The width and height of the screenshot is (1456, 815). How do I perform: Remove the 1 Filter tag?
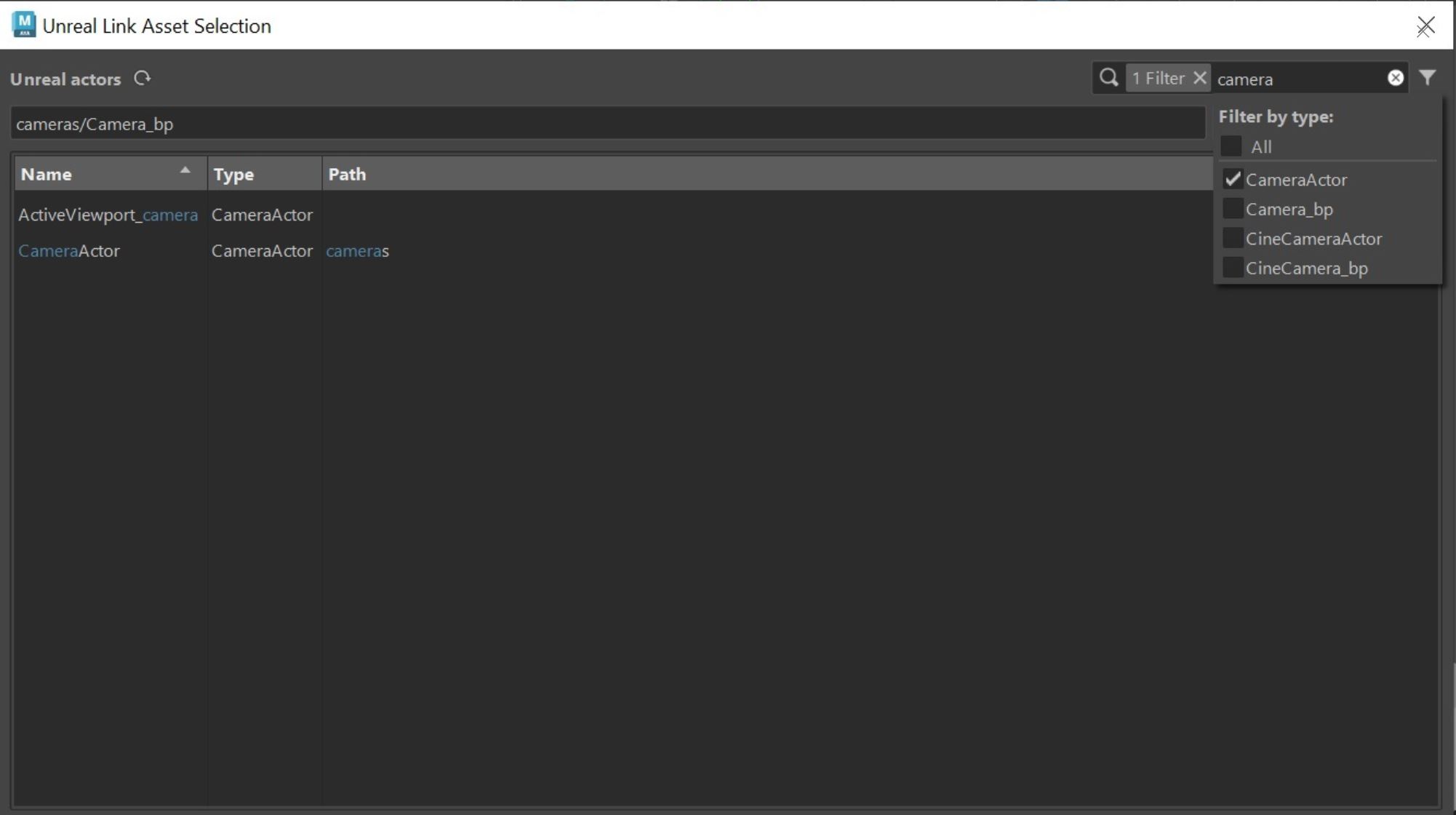(x=1200, y=78)
